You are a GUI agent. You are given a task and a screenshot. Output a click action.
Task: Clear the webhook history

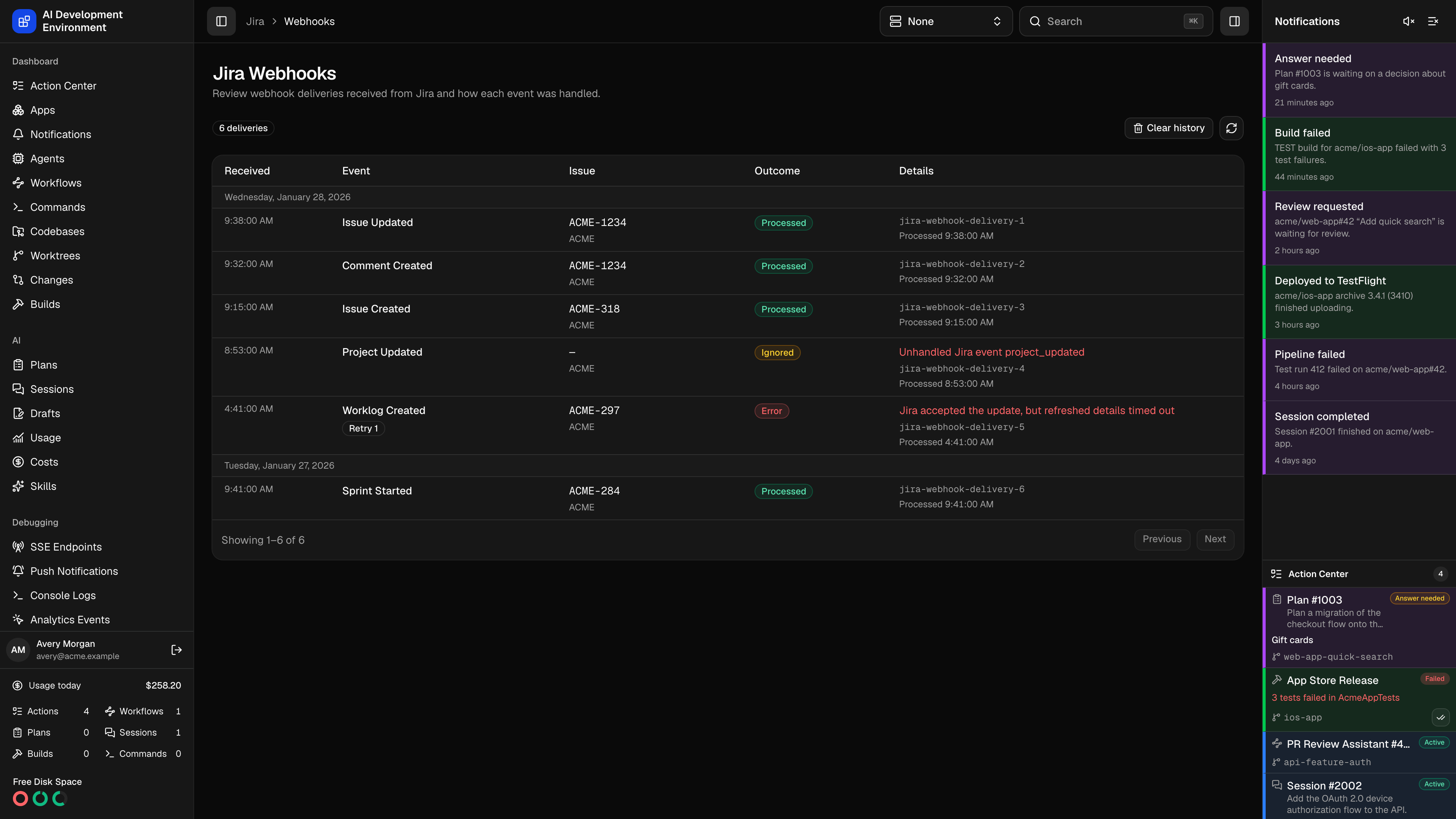click(x=1168, y=128)
